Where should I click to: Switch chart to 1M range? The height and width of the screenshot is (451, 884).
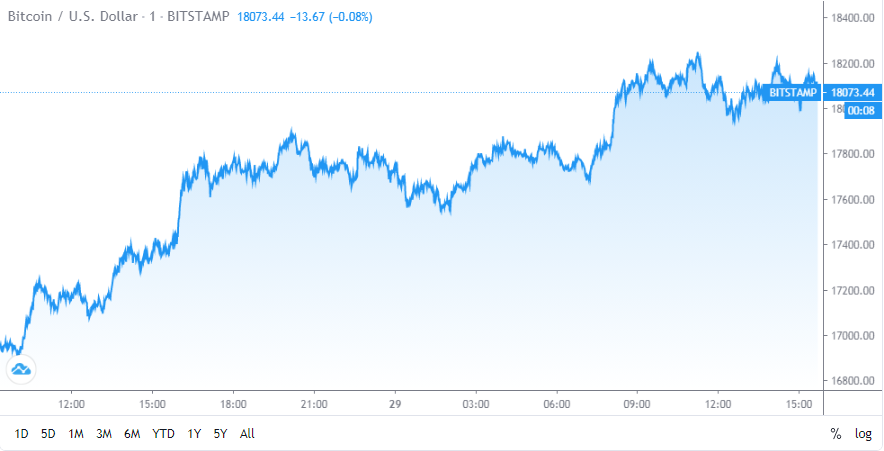(76, 434)
